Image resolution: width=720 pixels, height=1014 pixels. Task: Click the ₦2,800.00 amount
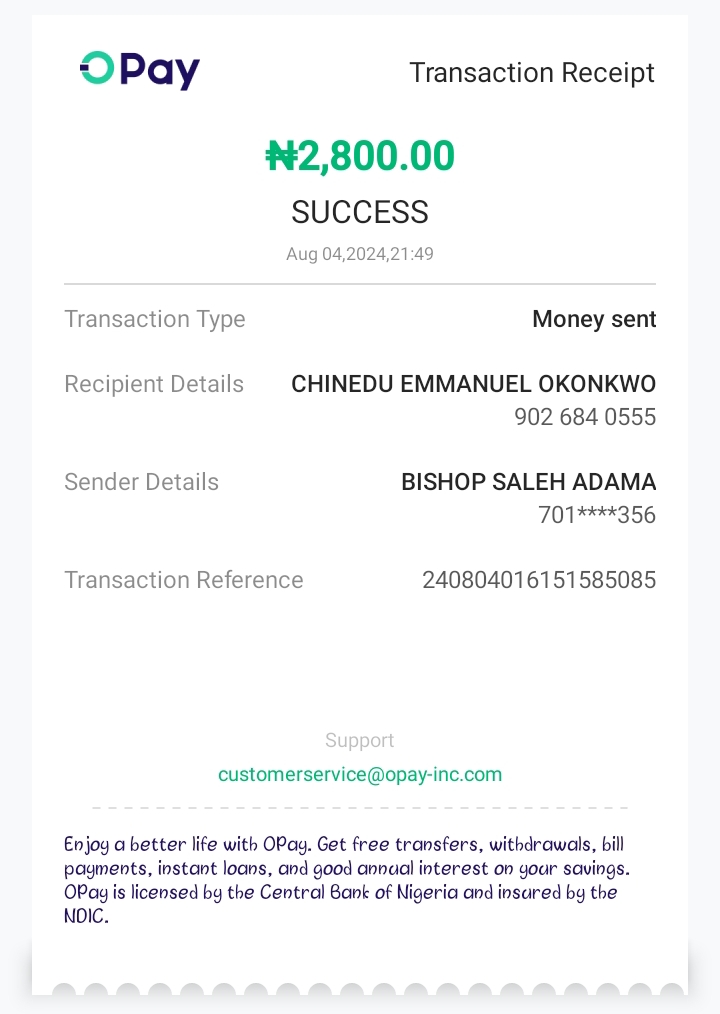[x=360, y=156]
